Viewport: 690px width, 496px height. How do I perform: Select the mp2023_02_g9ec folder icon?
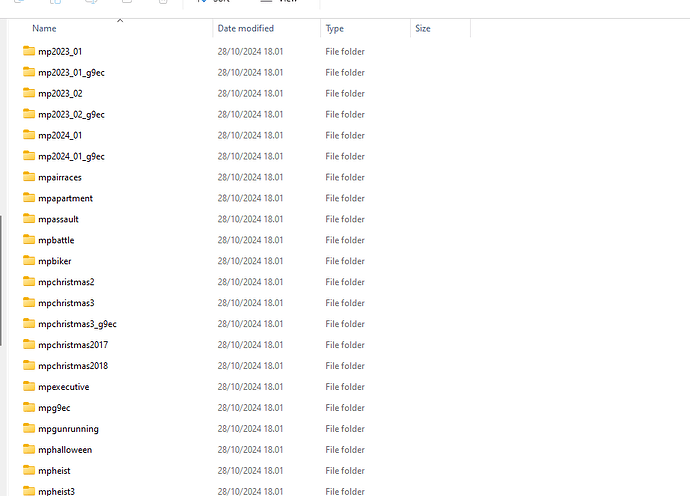(29, 114)
